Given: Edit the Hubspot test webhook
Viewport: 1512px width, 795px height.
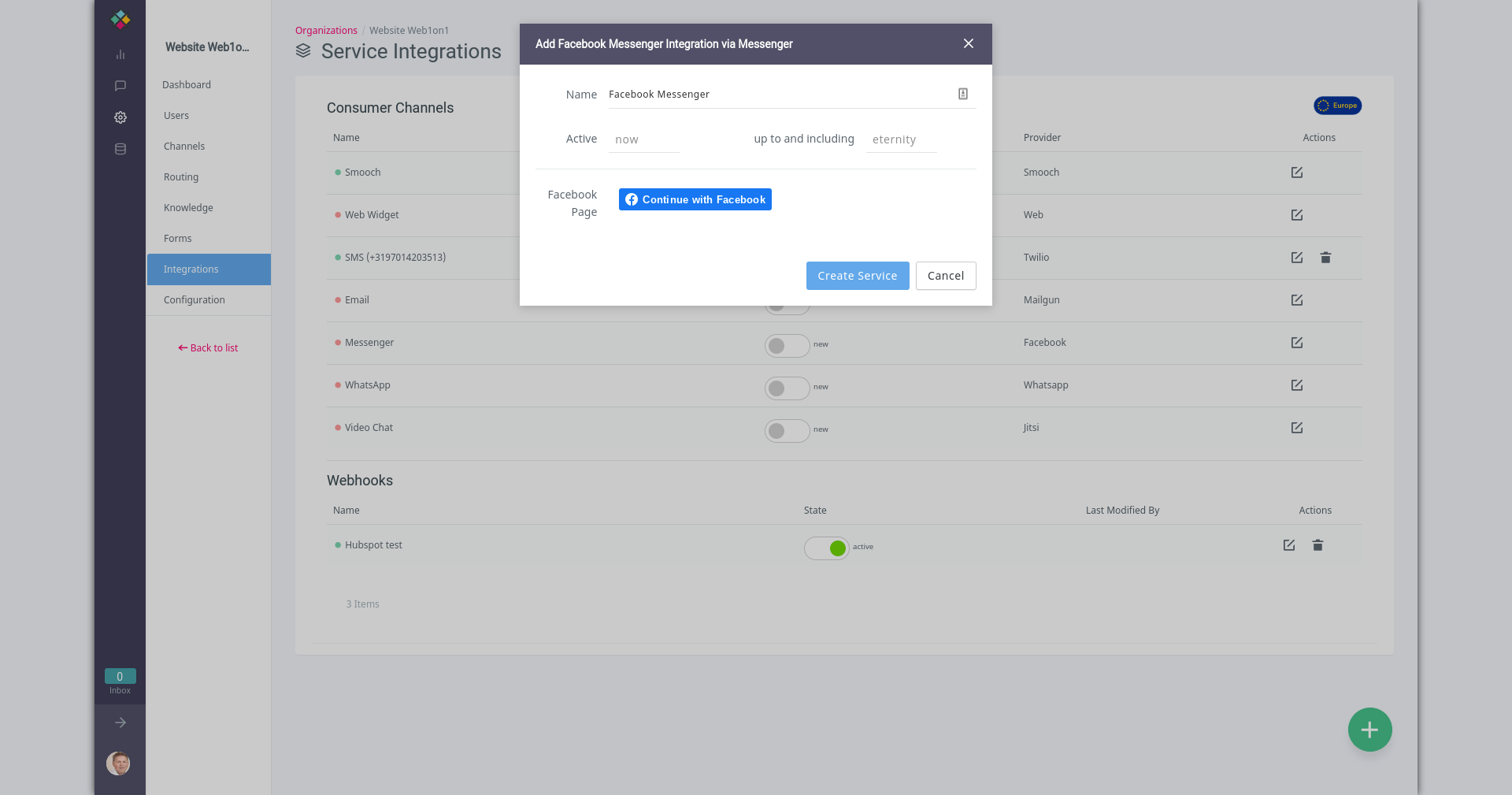Looking at the screenshot, I should 1289,545.
